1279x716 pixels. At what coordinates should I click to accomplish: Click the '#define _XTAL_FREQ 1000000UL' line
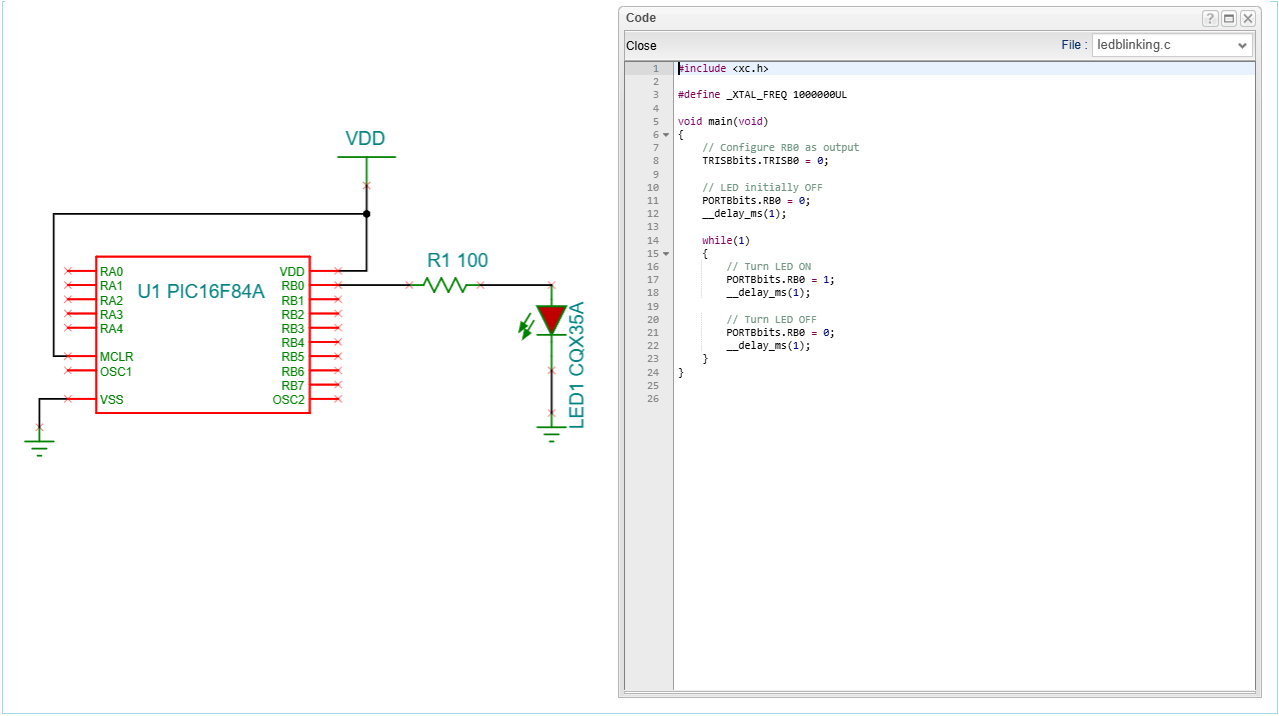coord(762,95)
